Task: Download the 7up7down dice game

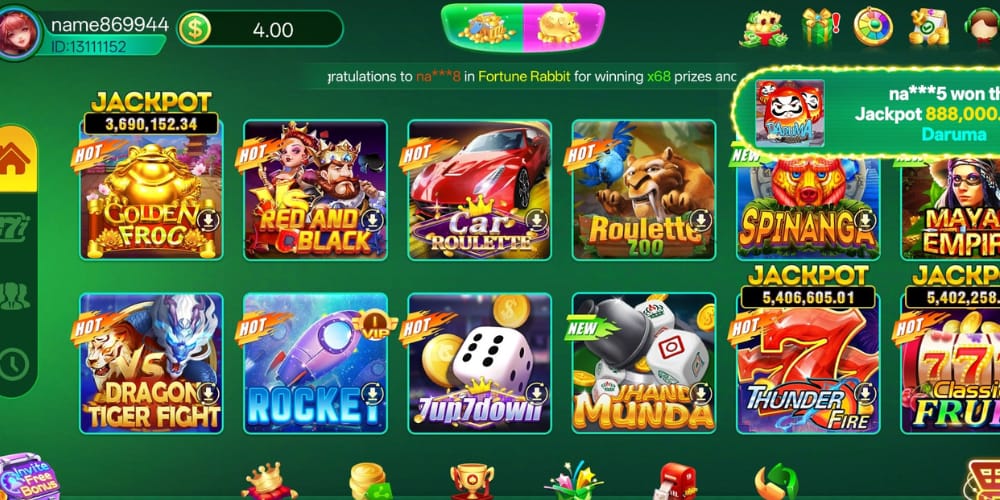Action: pyautogui.click(x=536, y=393)
